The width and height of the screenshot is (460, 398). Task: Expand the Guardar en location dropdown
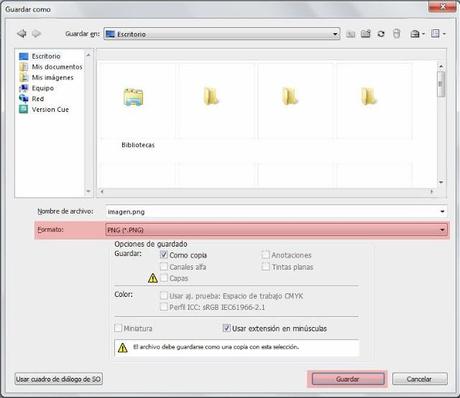tap(335, 34)
